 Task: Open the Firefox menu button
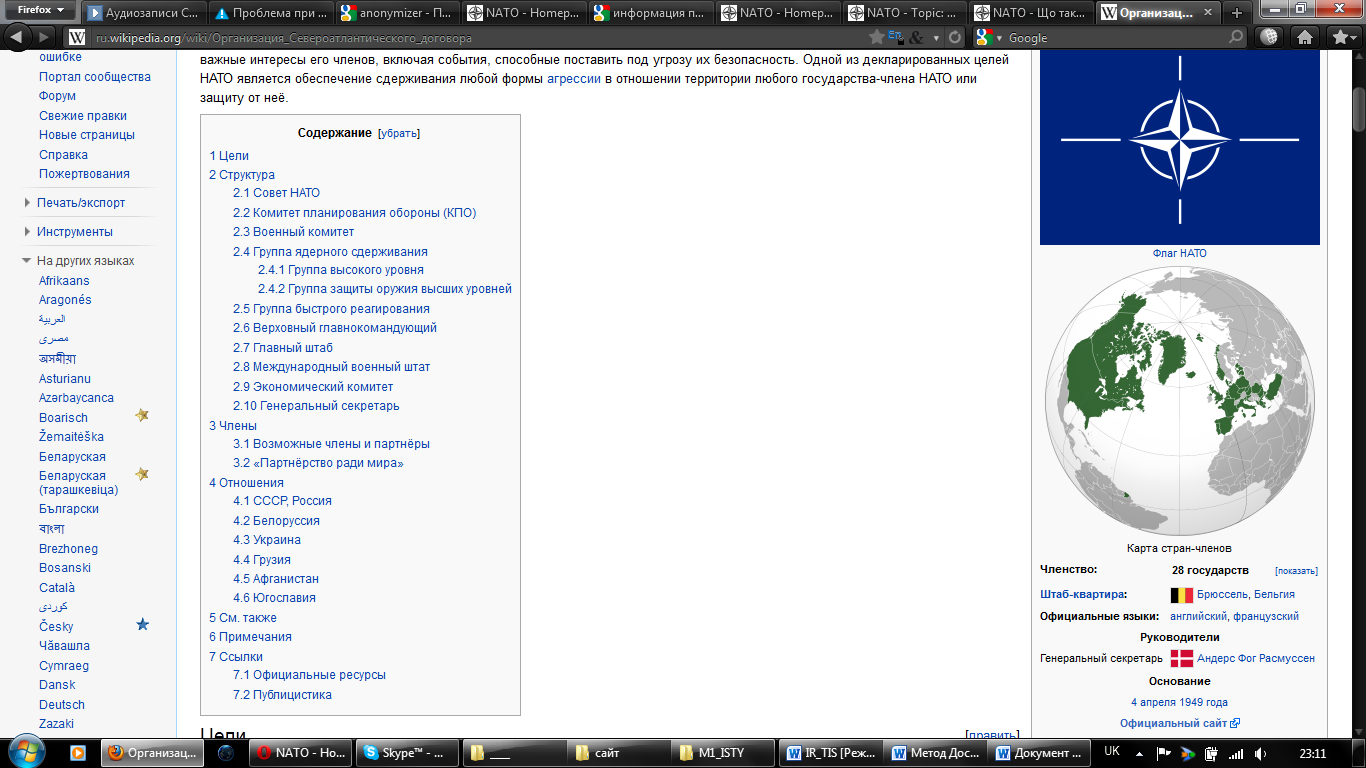click(x=39, y=10)
